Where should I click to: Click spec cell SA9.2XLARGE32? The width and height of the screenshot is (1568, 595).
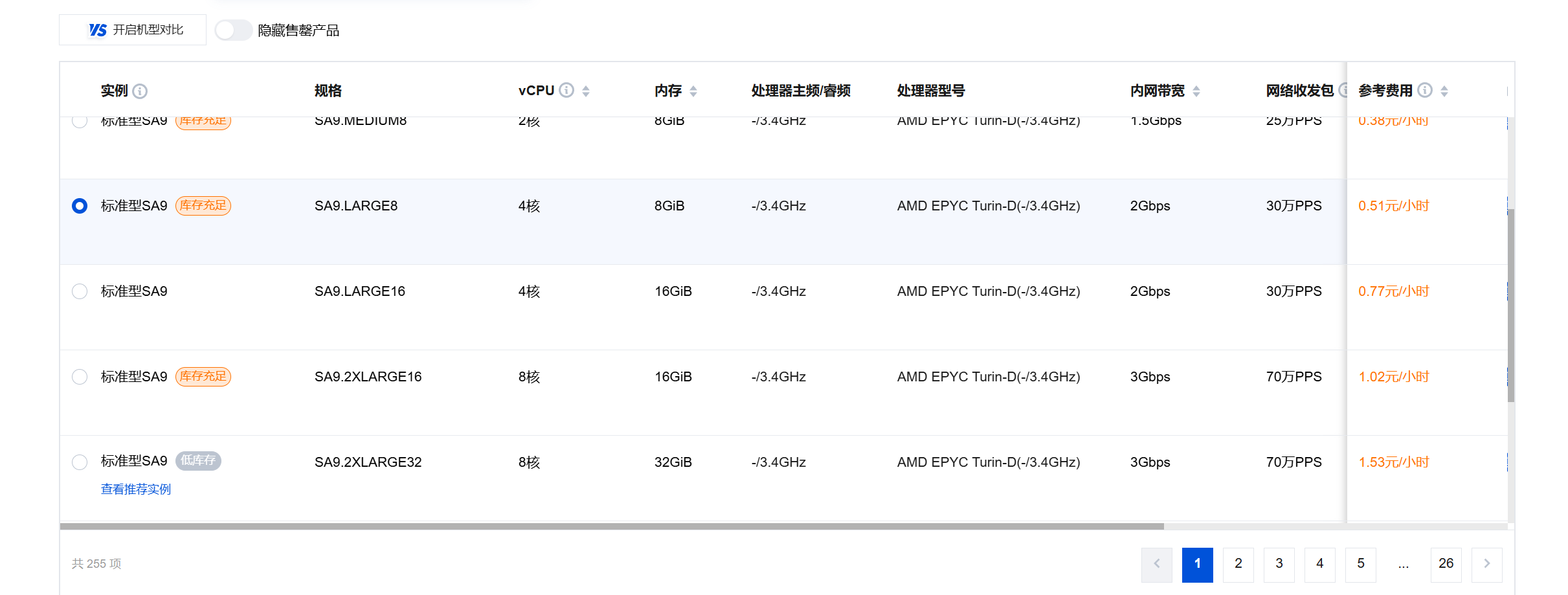pyautogui.click(x=368, y=462)
